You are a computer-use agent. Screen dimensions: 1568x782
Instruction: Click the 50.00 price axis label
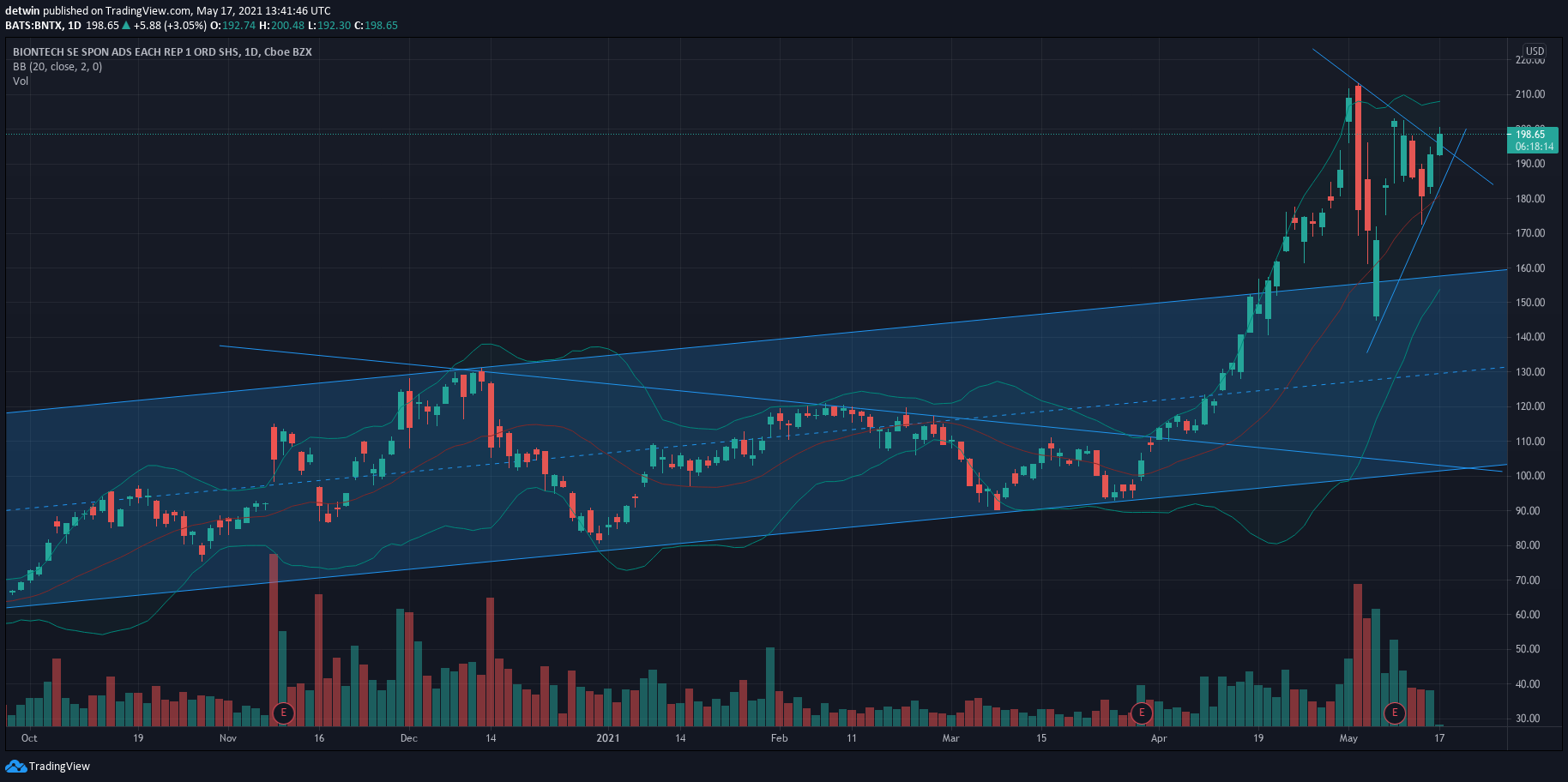coord(1528,649)
